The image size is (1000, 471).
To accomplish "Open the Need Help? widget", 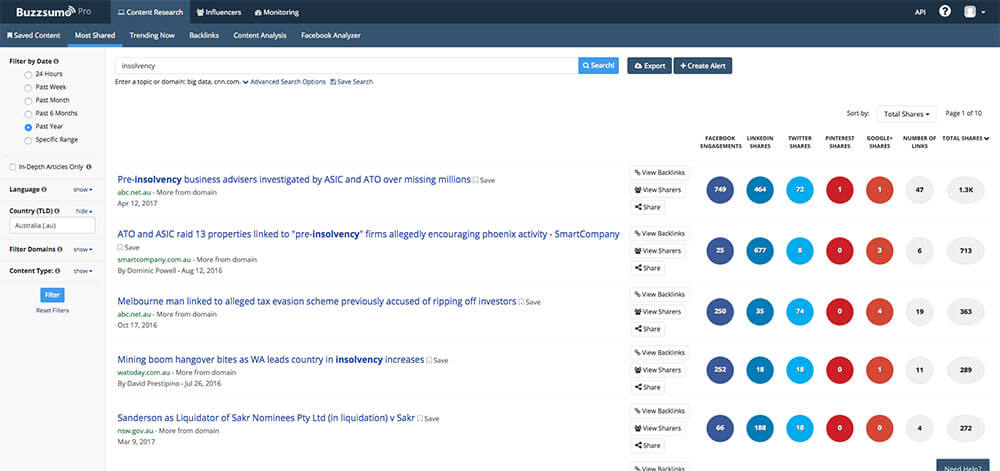I will (962, 465).
